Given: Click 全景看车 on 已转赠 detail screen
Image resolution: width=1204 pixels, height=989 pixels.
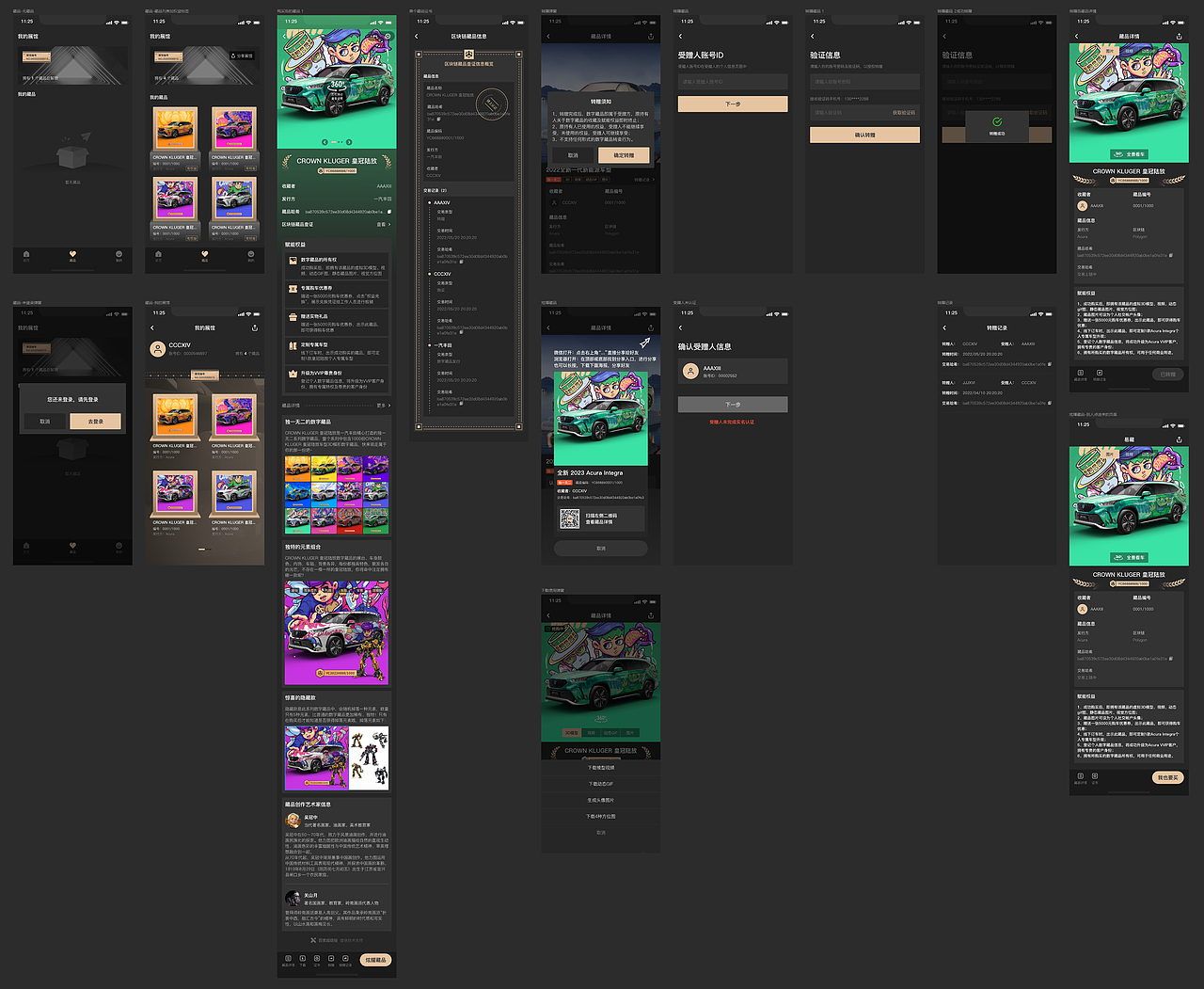Looking at the screenshot, I should (1130, 154).
